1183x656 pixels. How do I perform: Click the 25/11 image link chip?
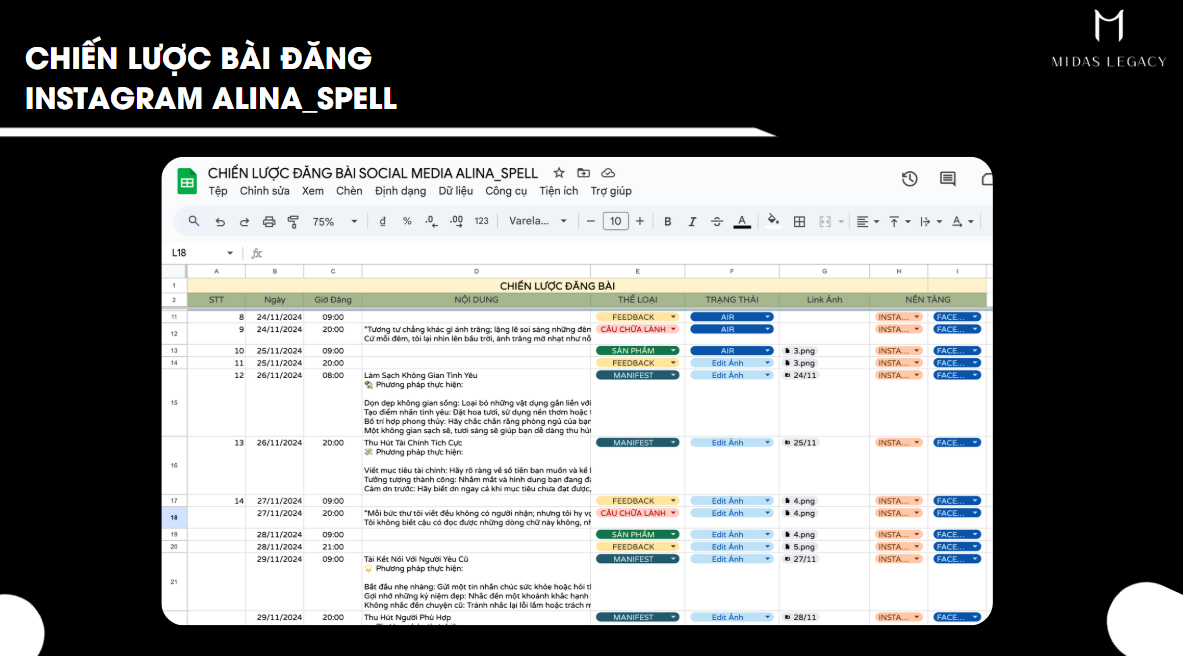802,442
